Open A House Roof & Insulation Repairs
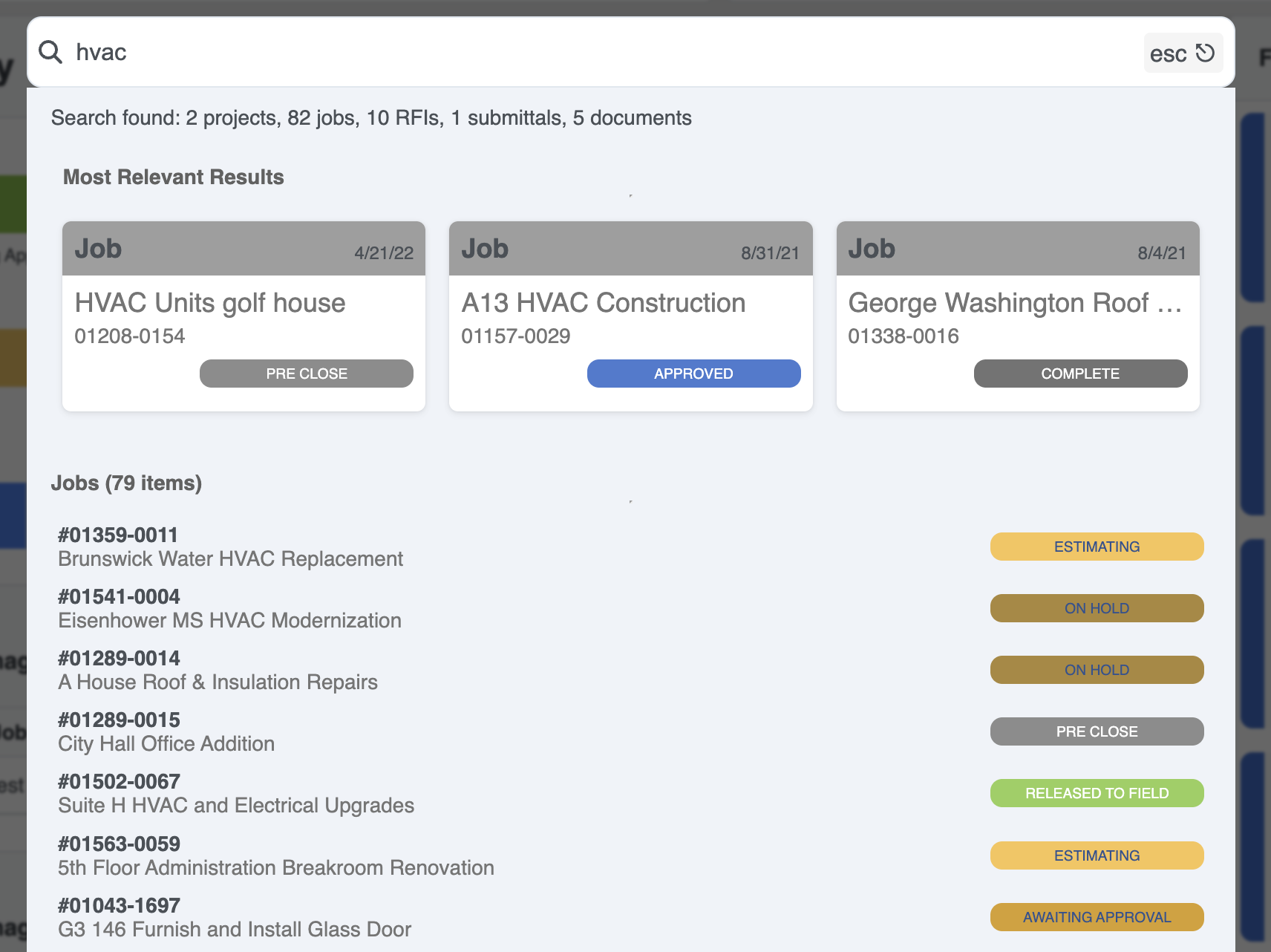This screenshot has width=1271, height=952. coord(218,682)
